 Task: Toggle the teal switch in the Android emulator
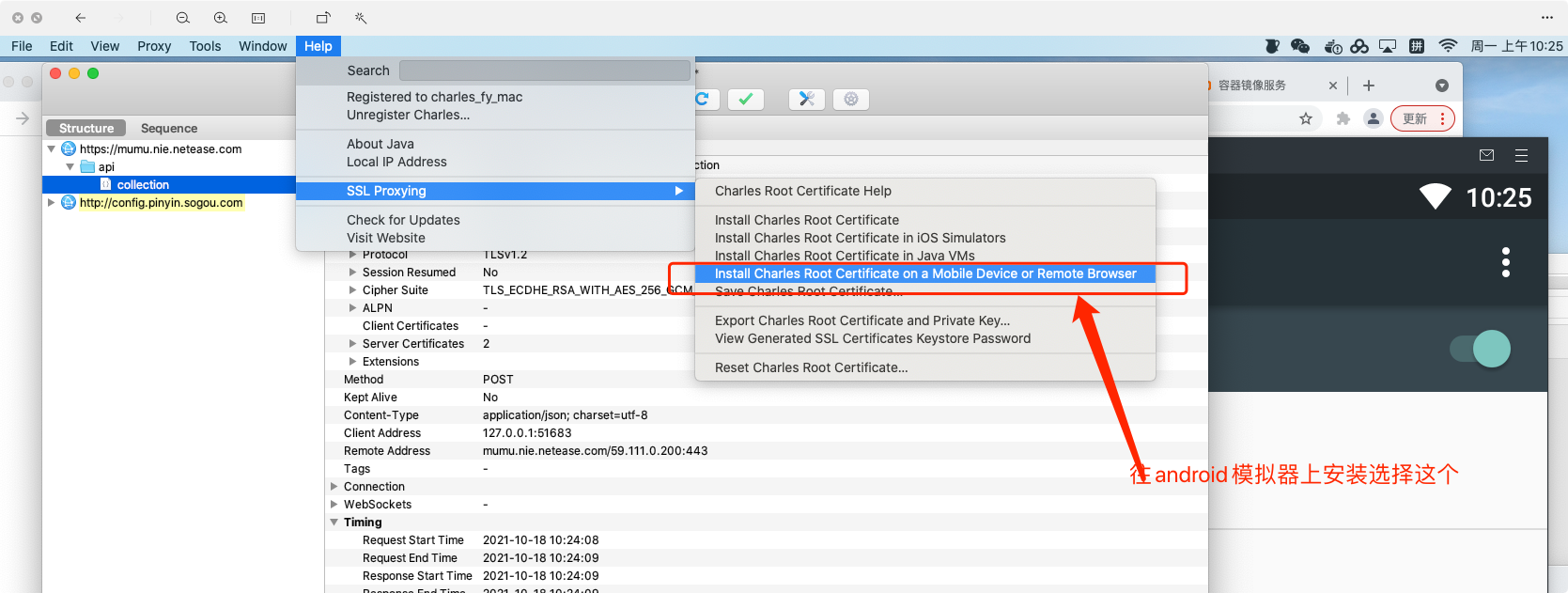pos(1481,349)
